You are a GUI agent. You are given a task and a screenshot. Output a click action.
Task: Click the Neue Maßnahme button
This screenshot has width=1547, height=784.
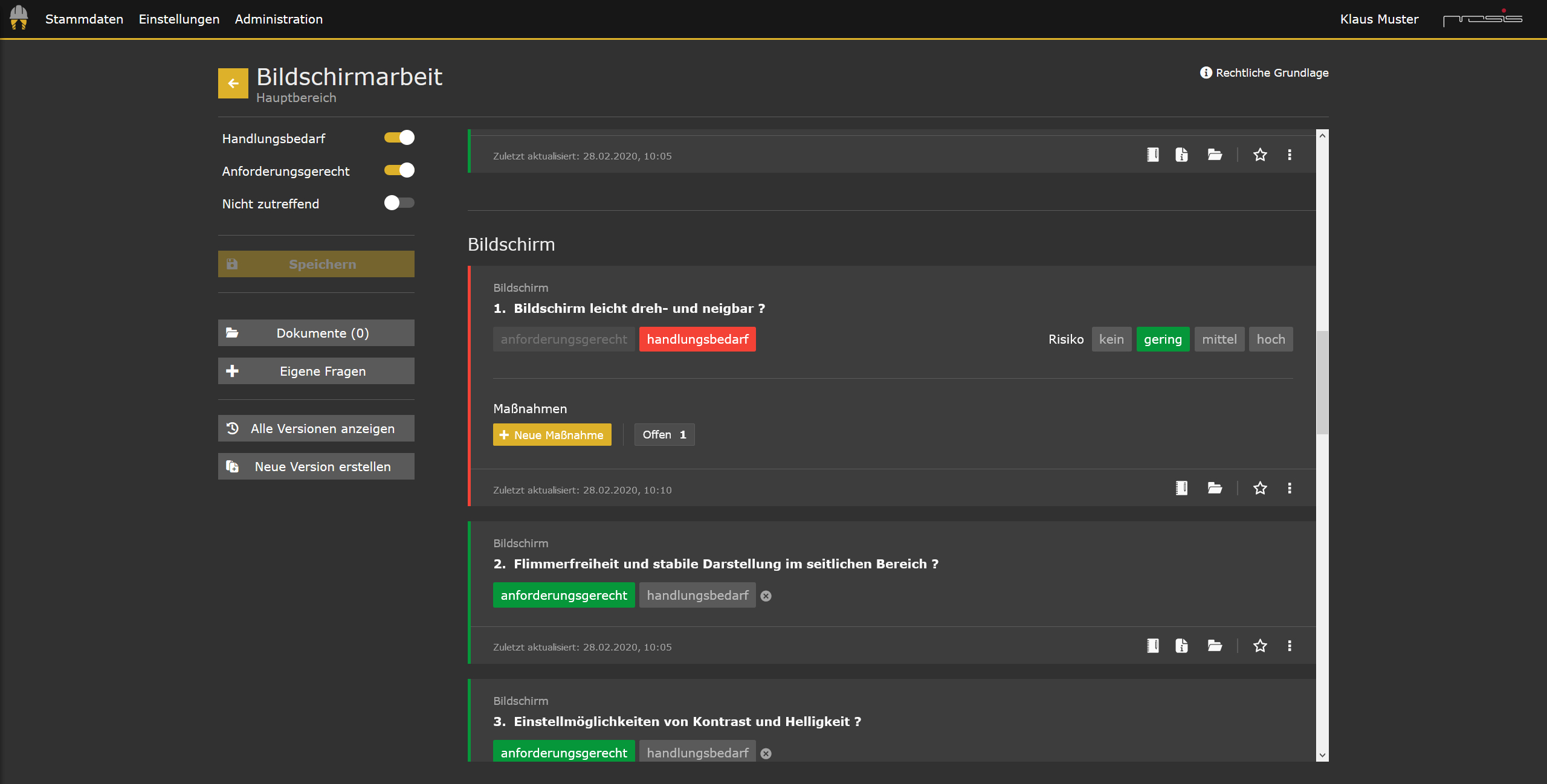(552, 434)
